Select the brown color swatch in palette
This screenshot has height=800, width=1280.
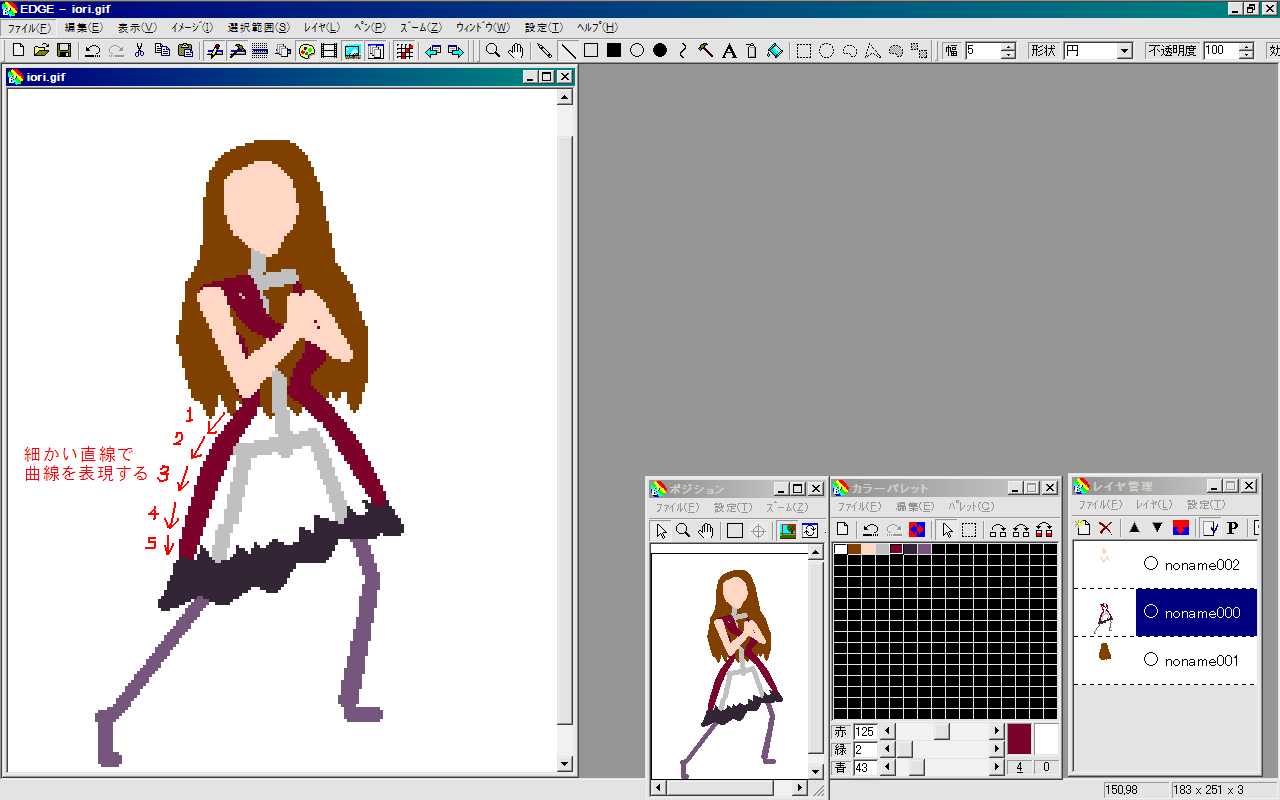click(x=854, y=549)
